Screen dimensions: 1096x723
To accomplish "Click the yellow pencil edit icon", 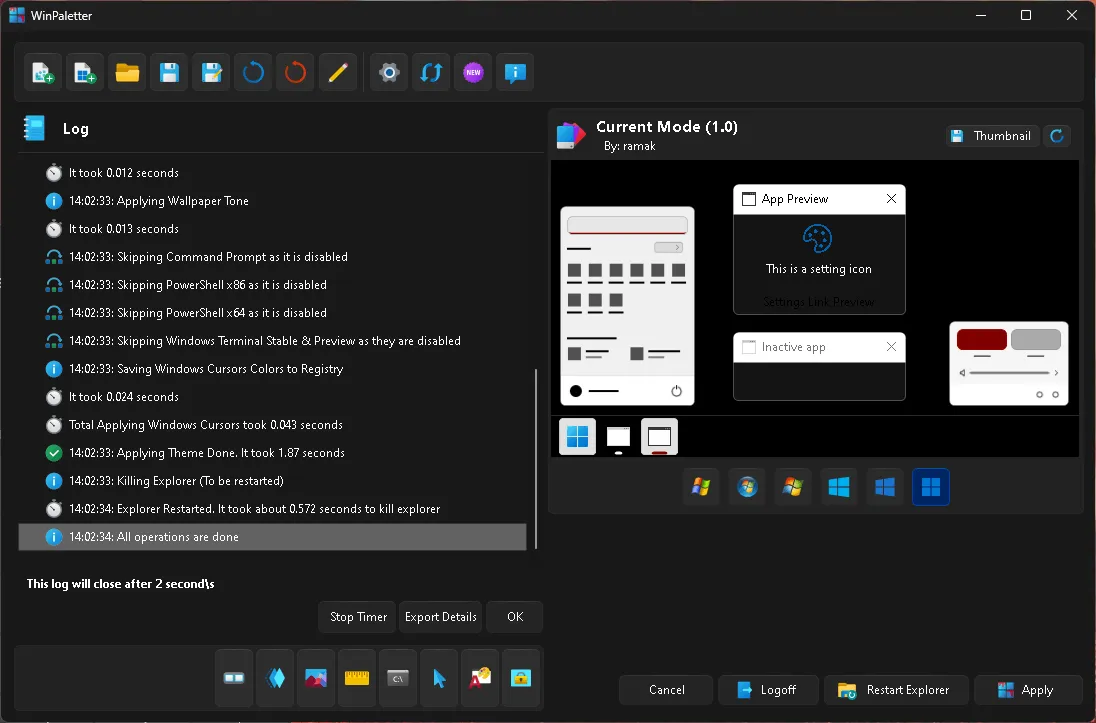I will tap(337, 73).
